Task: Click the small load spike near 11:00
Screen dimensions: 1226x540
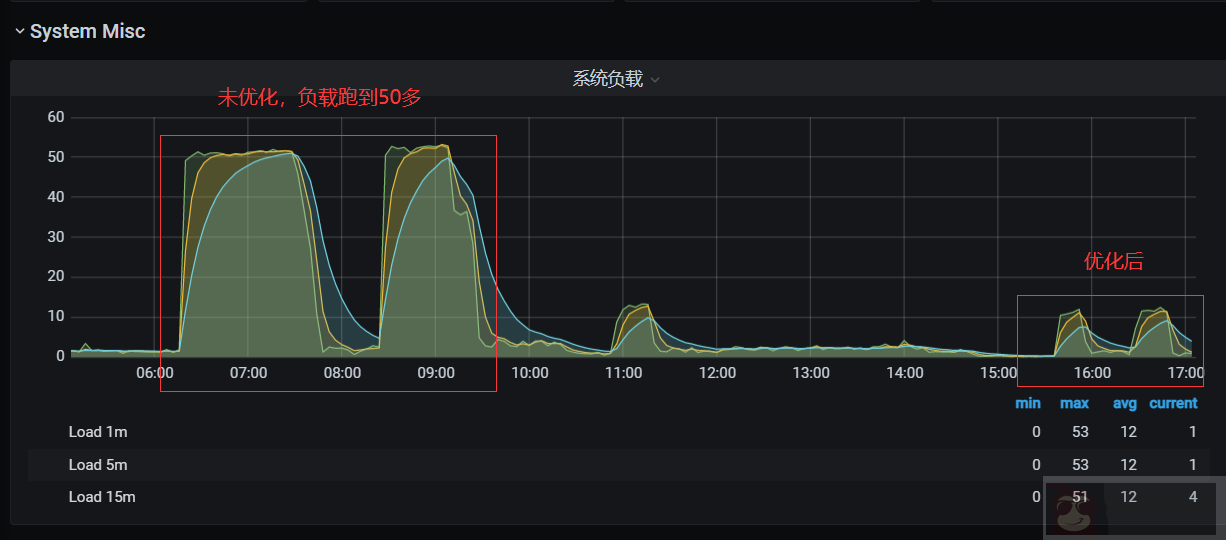Action: 636,306
